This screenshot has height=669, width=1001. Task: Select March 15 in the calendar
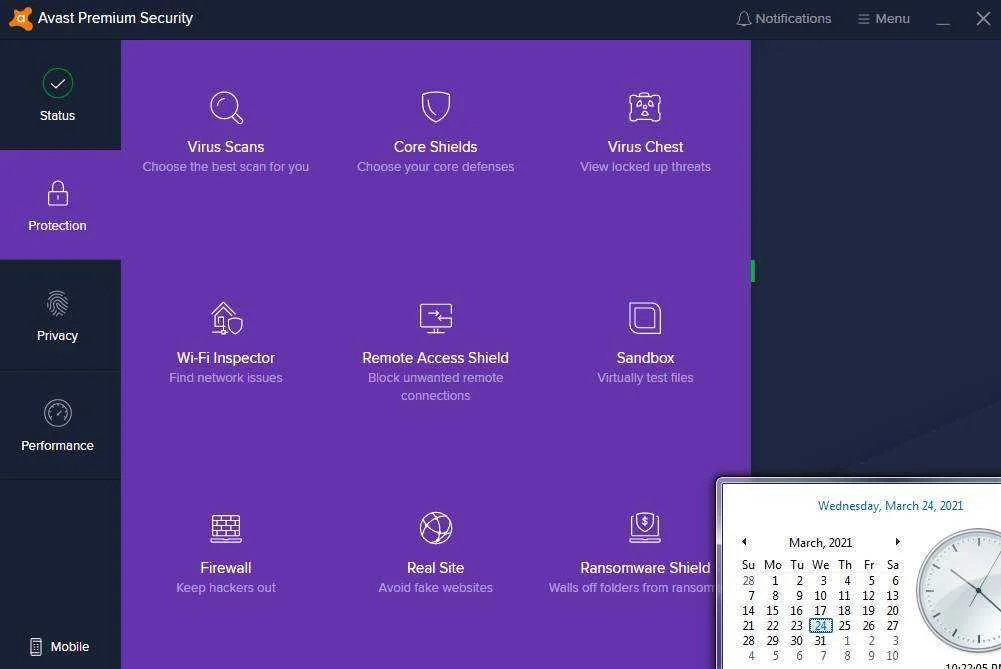tap(772, 611)
